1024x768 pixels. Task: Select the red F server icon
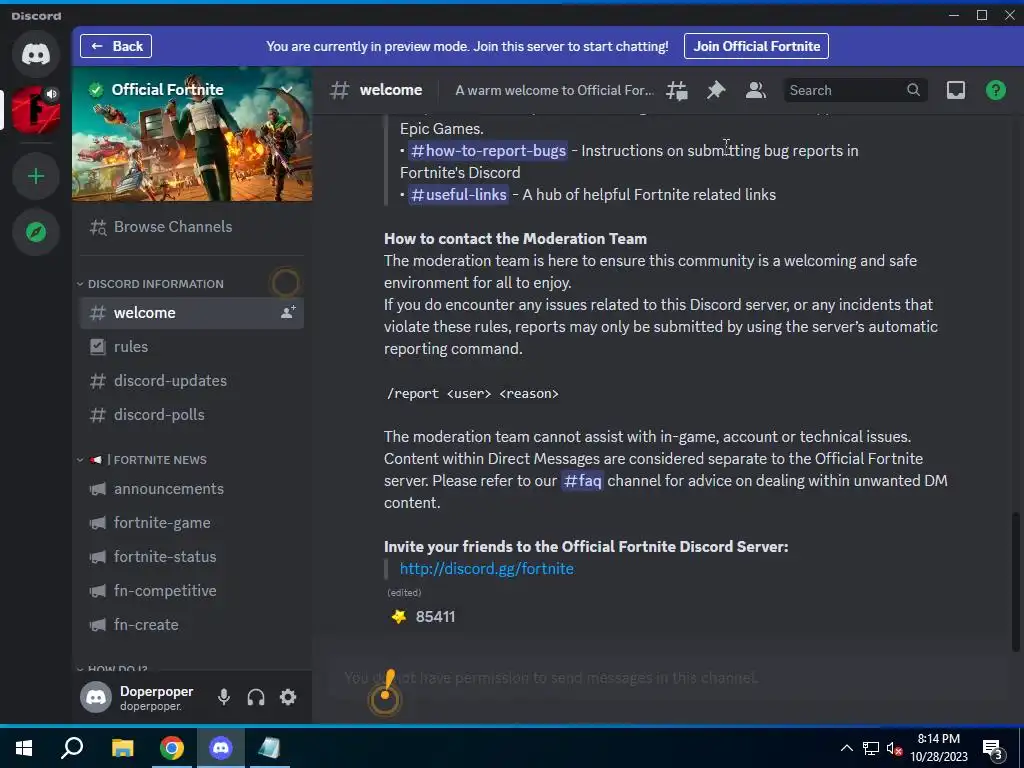36,110
